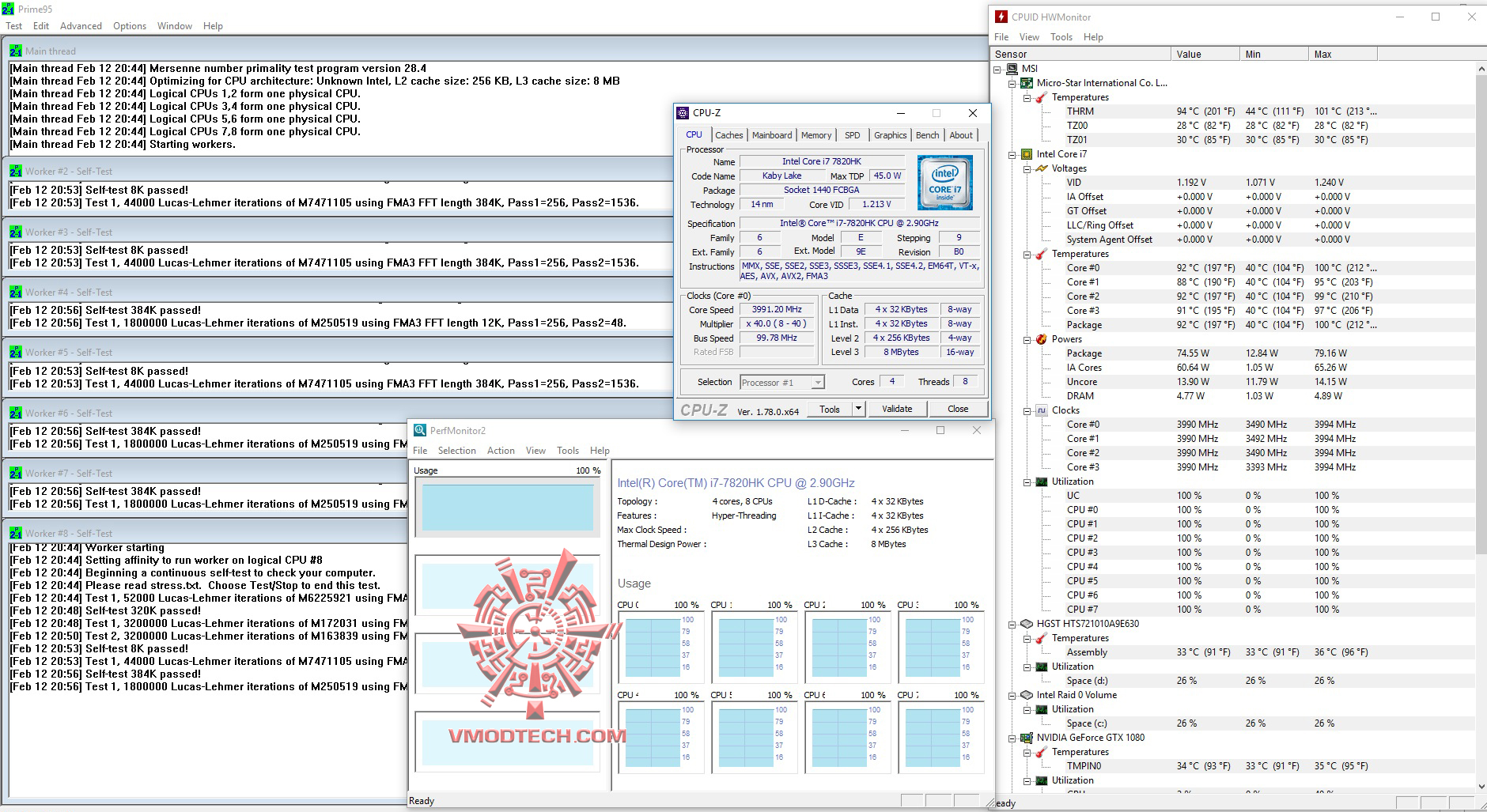Click the Usage 100% graph in PerfMonitor2
1487x812 pixels.
[507, 507]
